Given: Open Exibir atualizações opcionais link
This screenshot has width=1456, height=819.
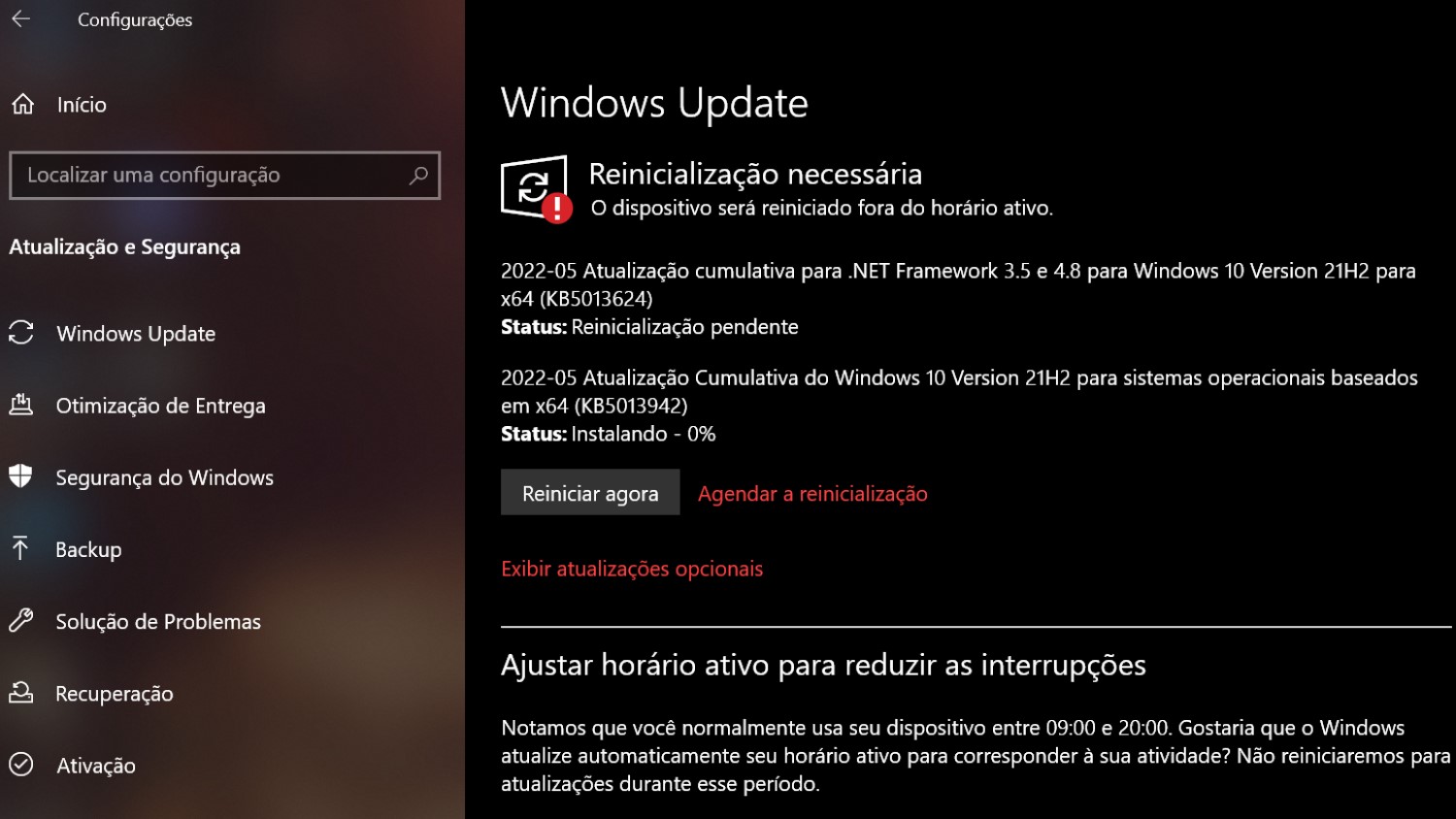Looking at the screenshot, I should point(632,569).
